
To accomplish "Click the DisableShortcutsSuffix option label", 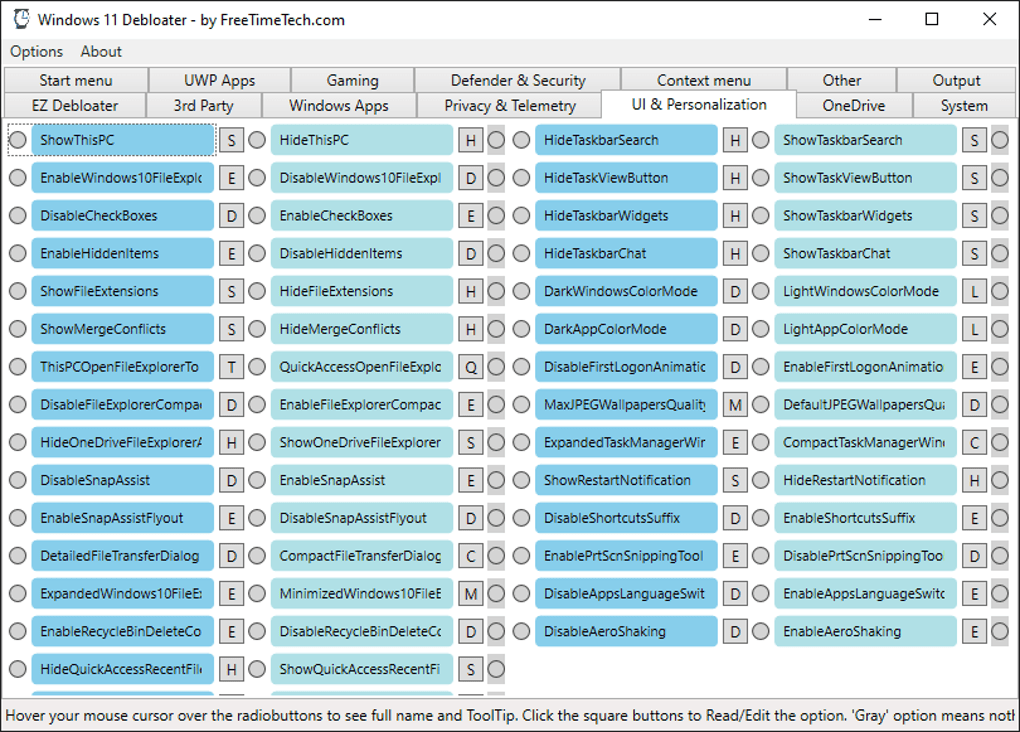I will [626, 518].
